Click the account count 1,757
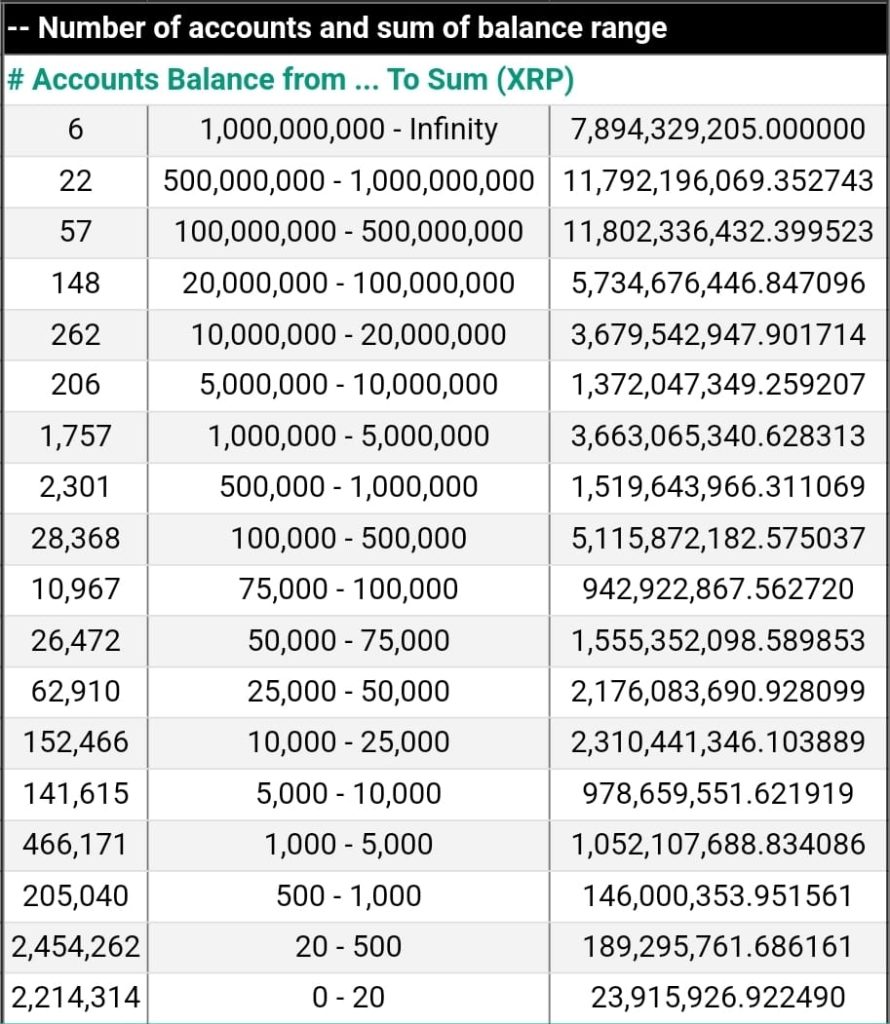 tap(75, 436)
